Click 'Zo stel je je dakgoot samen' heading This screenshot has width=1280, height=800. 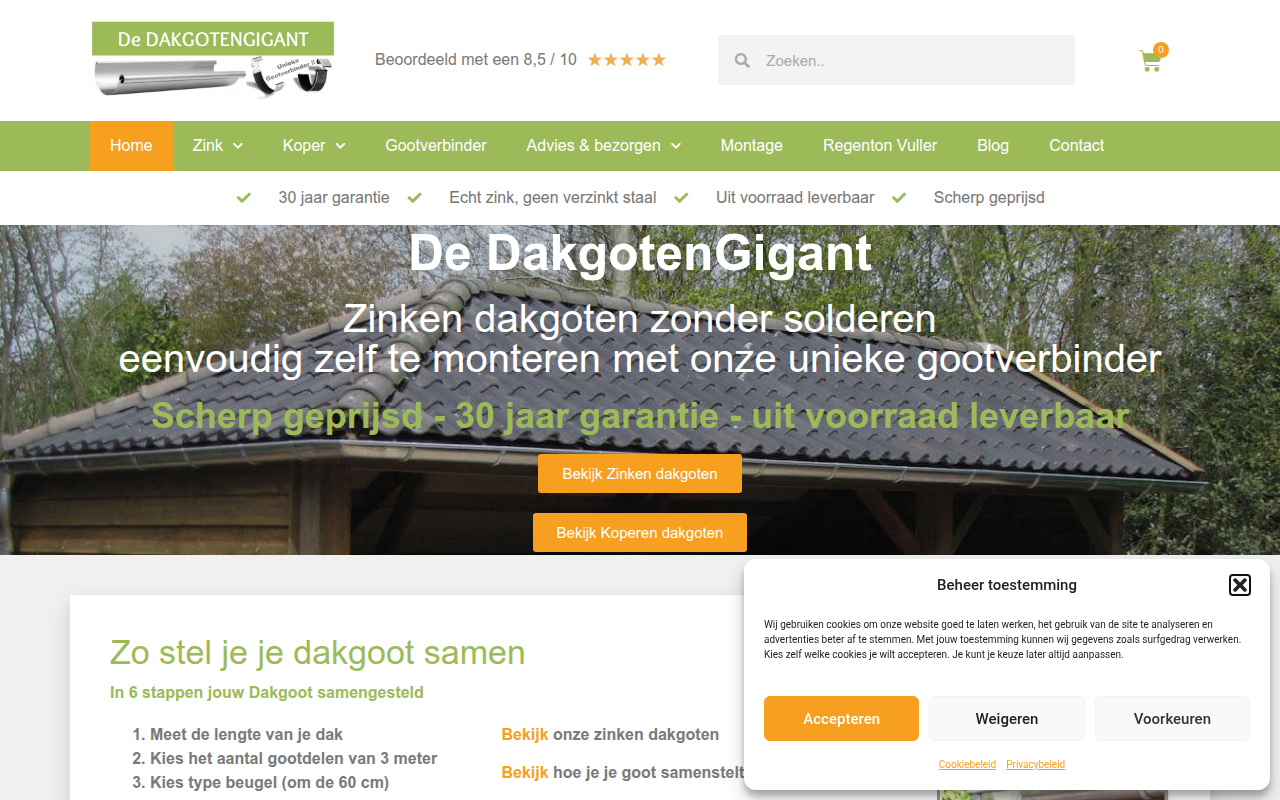317,653
